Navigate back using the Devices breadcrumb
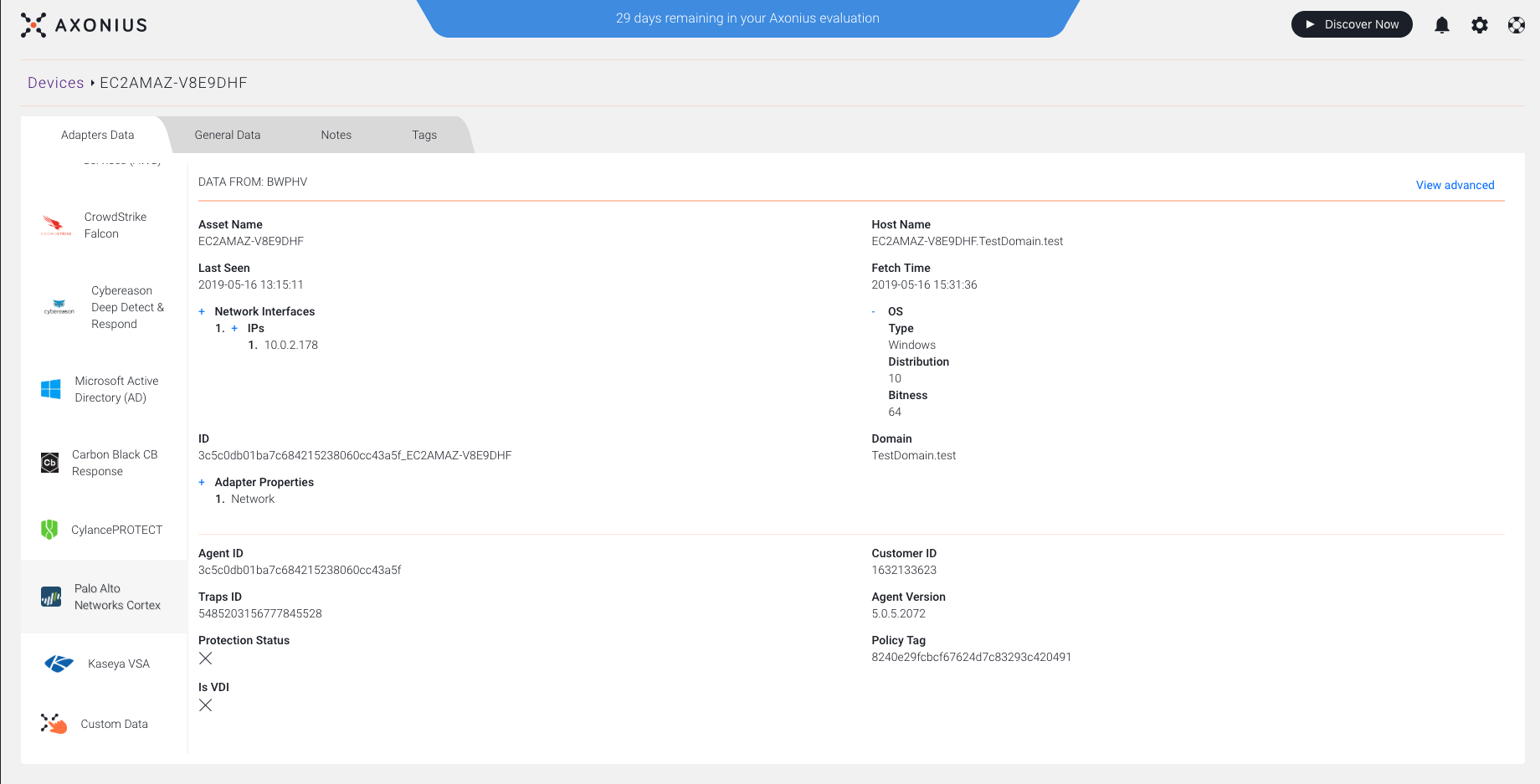Image resolution: width=1540 pixels, height=784 pixels. pos(55,82)
